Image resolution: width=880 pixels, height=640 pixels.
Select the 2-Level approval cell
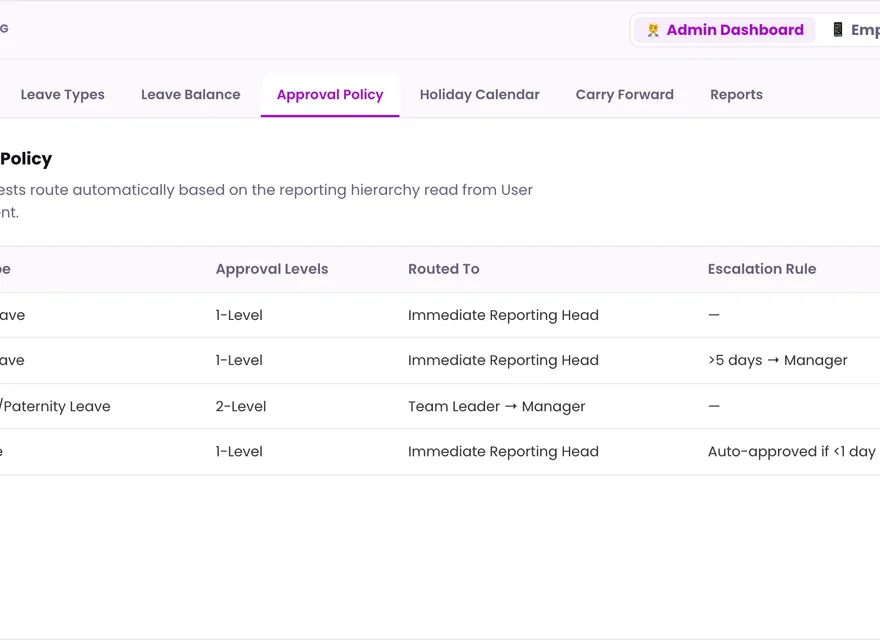(241, 406)
